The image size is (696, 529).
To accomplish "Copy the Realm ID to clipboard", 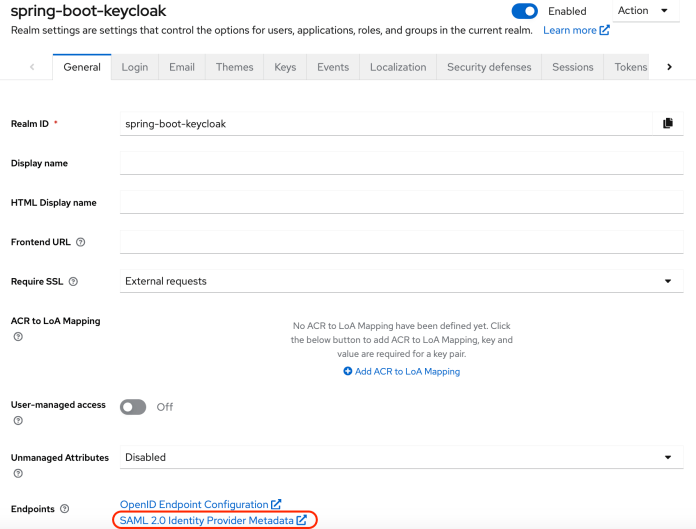I will [x=667, y=123].
